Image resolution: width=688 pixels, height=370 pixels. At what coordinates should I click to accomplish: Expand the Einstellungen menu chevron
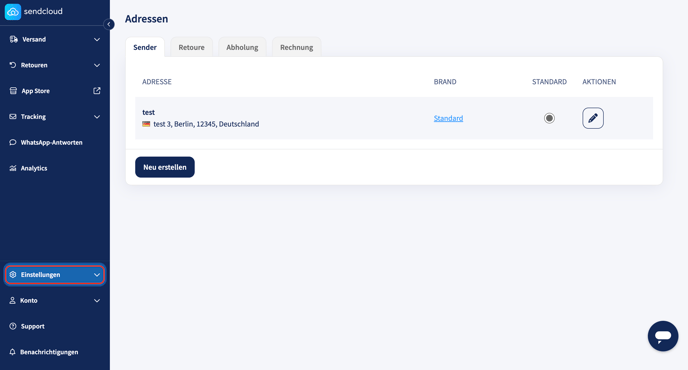coord(97,275)
